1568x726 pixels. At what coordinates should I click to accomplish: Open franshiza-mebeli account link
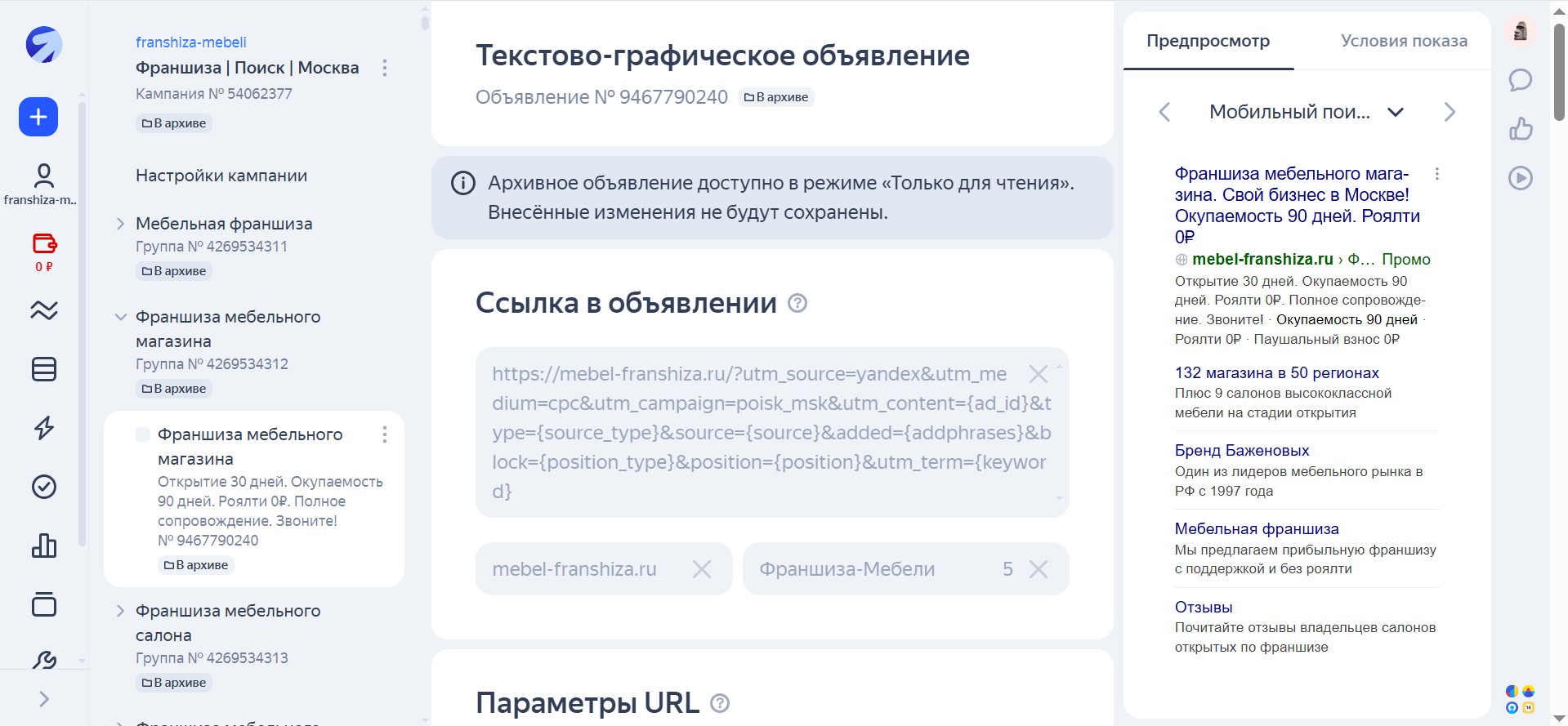click(191, 42)
